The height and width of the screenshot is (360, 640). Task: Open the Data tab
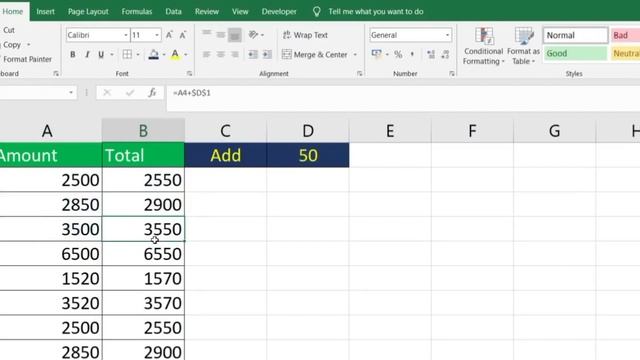173,11
